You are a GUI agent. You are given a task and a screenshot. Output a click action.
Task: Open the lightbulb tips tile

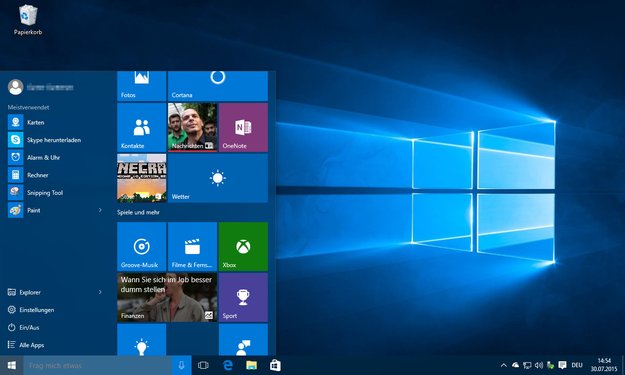[x=142, y=340]
